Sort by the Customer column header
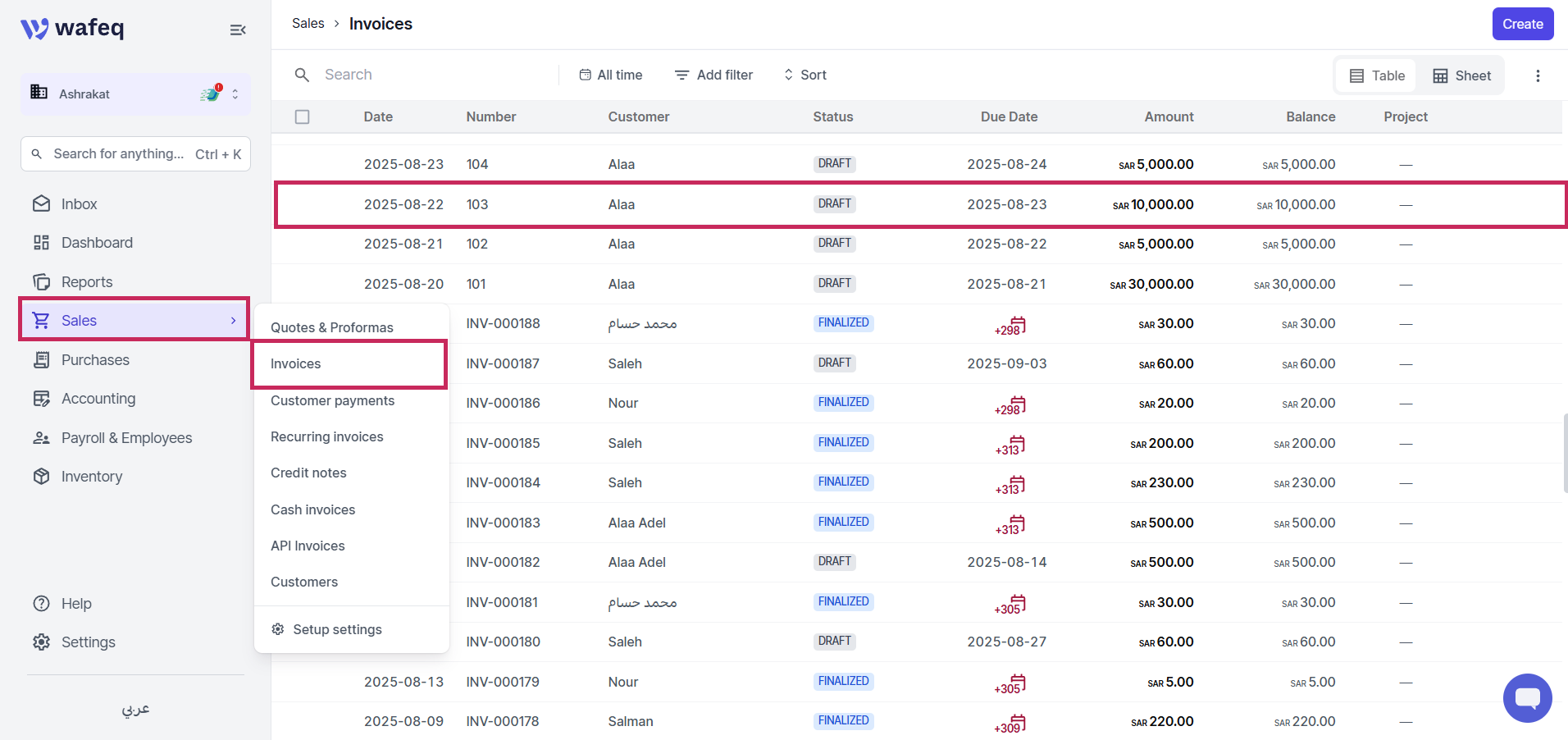This screenshot has height=740, width=1568. pyautogui.click(x=639, y=117)
